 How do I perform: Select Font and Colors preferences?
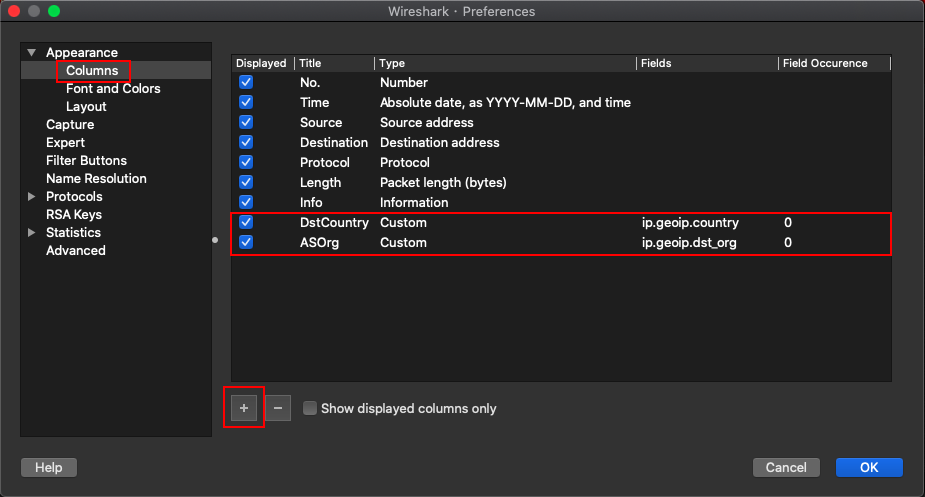pos(113,89)
